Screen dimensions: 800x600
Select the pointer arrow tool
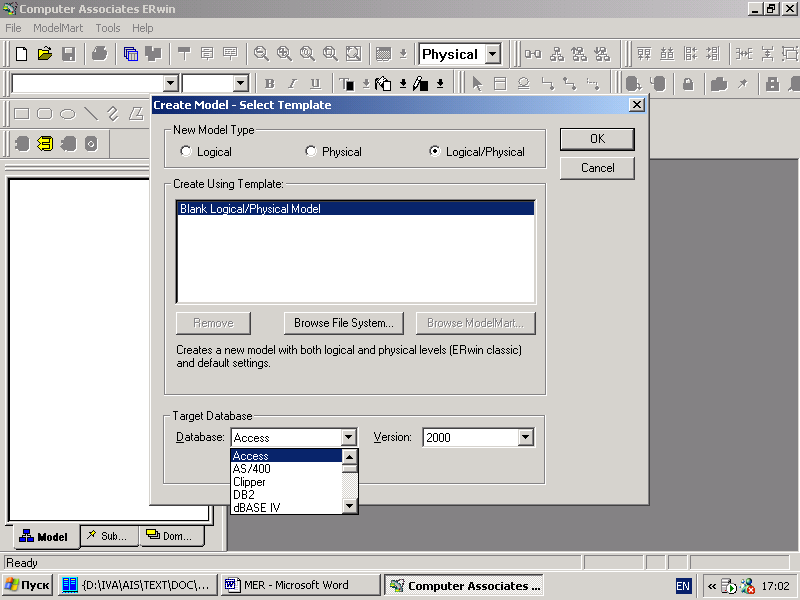[477, 84]
